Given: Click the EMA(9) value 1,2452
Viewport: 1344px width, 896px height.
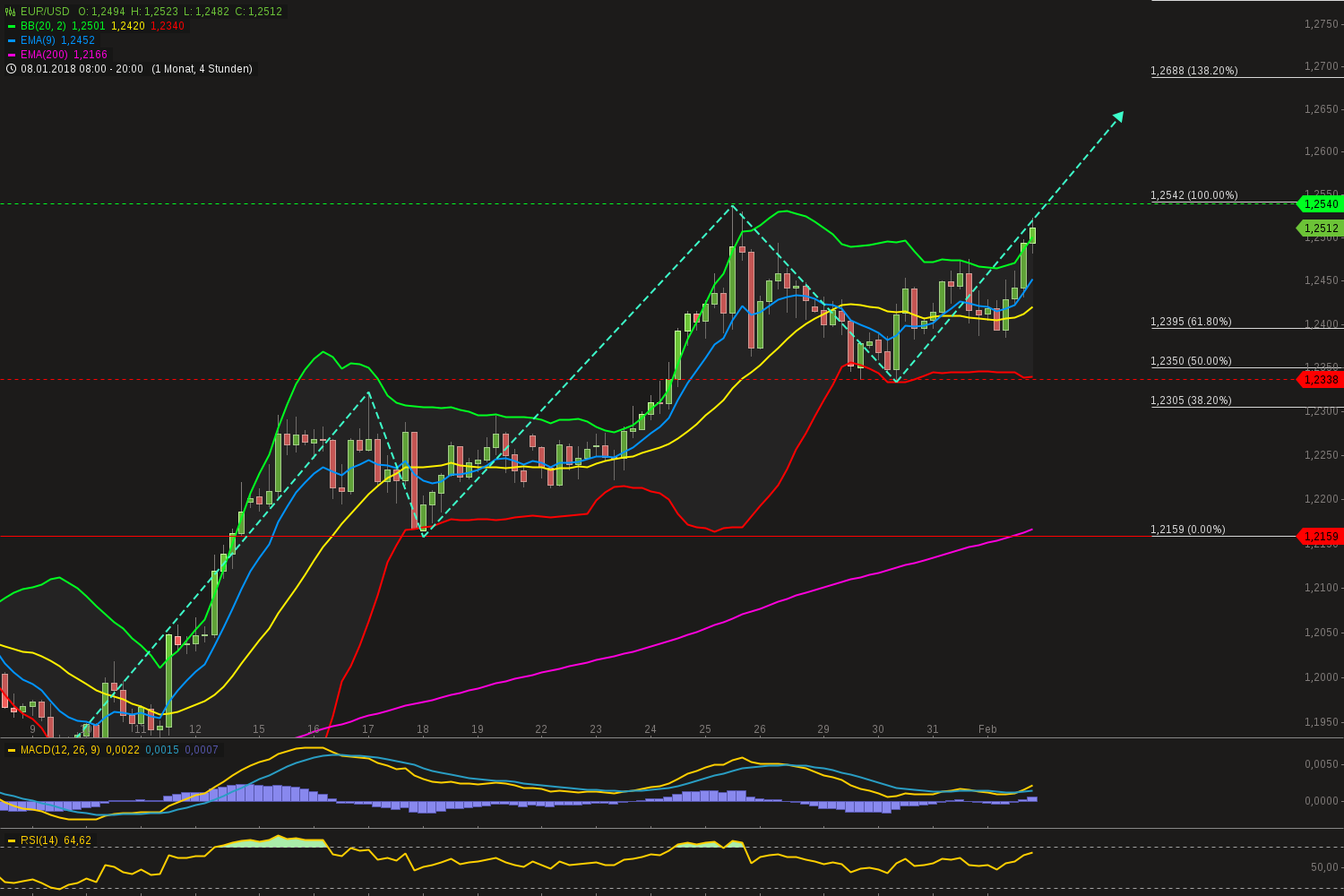Looking at the screenshot, I should (x=78, y=40).
